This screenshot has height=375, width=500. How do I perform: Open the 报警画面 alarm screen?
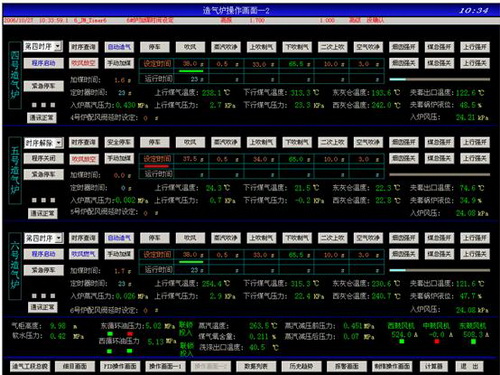coord(347,366)
